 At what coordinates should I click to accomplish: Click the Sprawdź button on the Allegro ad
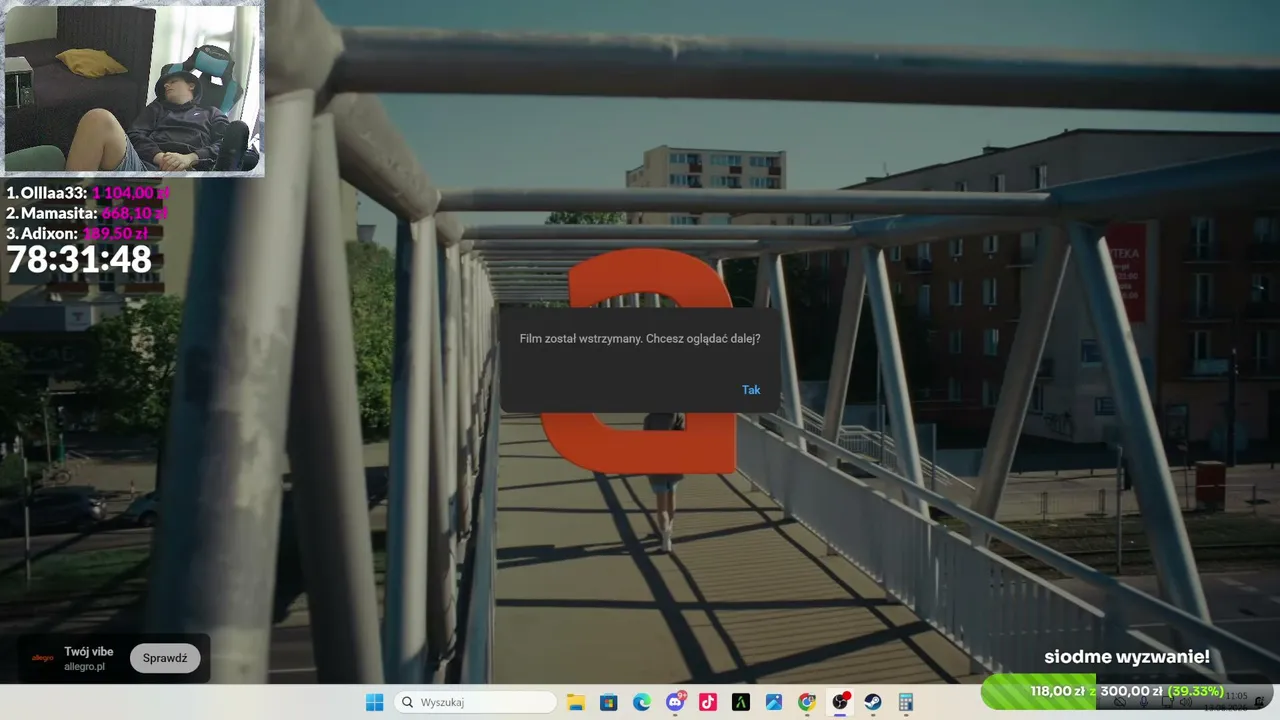pyautogui.click(x=165, y=658)
